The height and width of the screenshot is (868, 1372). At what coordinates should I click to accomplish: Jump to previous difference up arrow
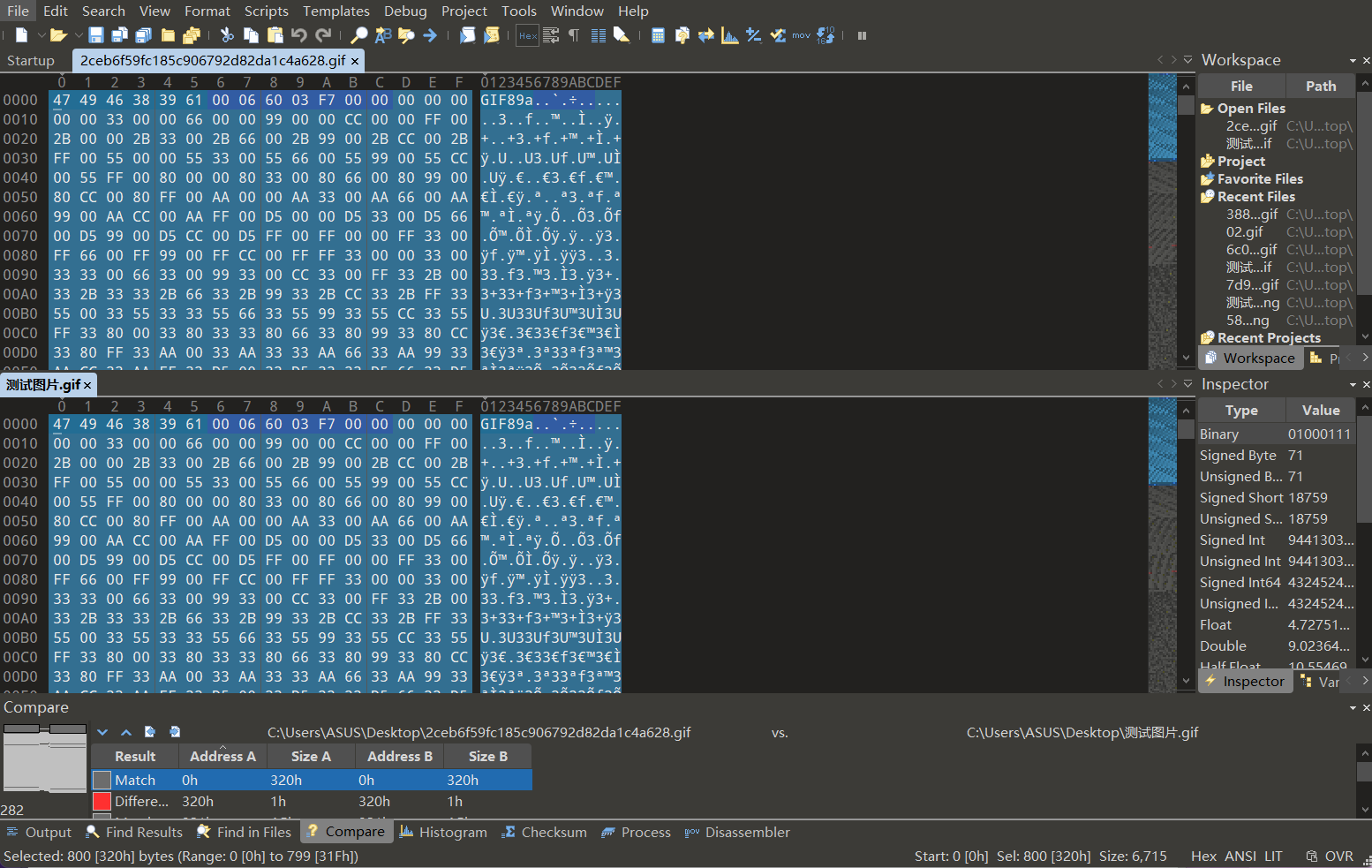[126, 732]
